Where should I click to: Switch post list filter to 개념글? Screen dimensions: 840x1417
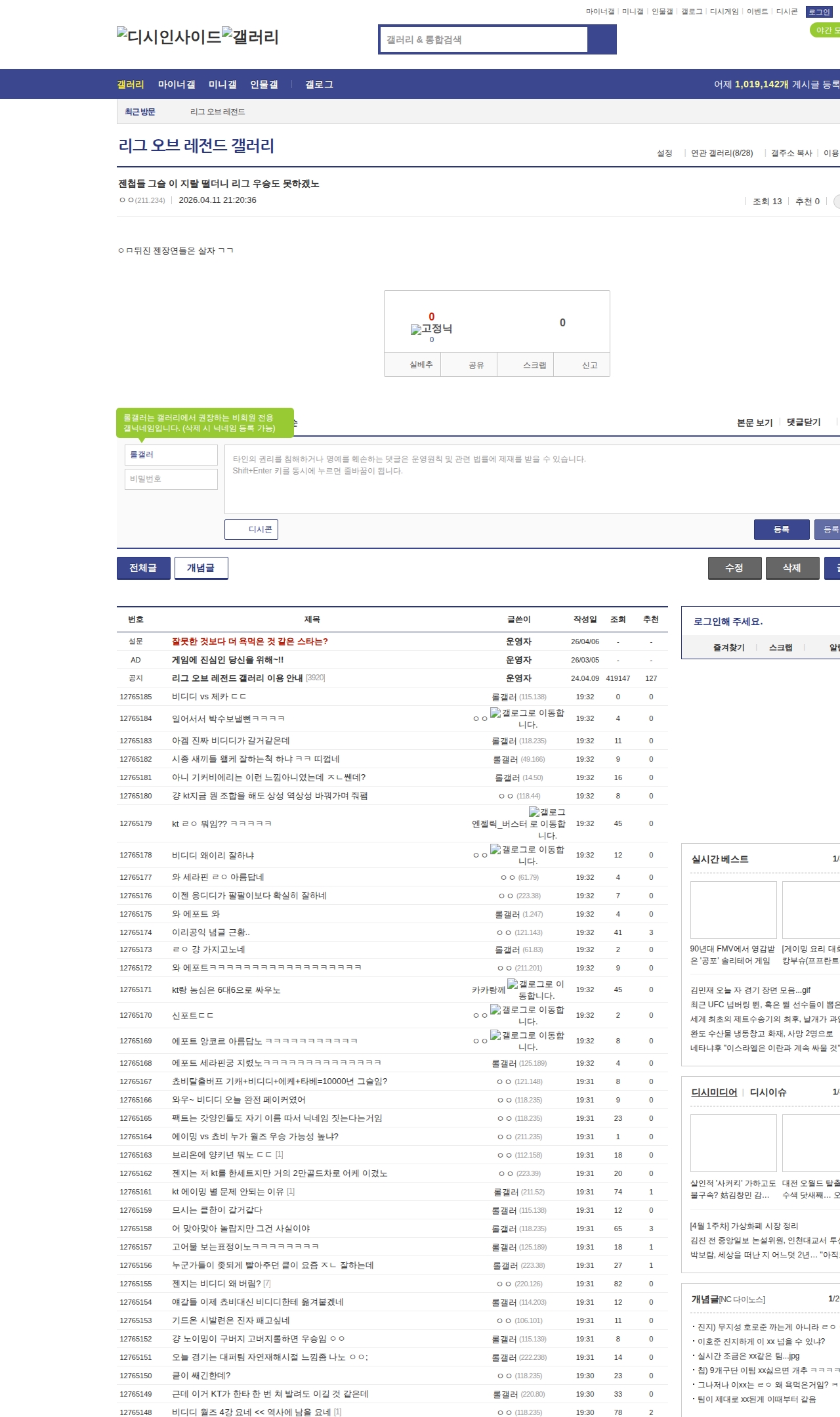pos(201,568)
